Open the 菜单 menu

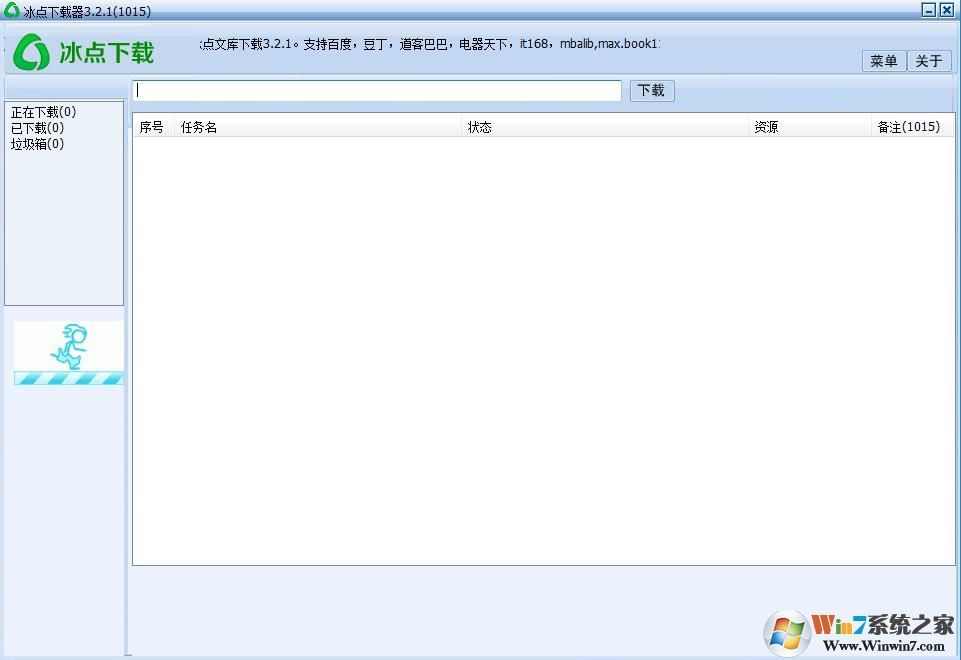(882, 61)
